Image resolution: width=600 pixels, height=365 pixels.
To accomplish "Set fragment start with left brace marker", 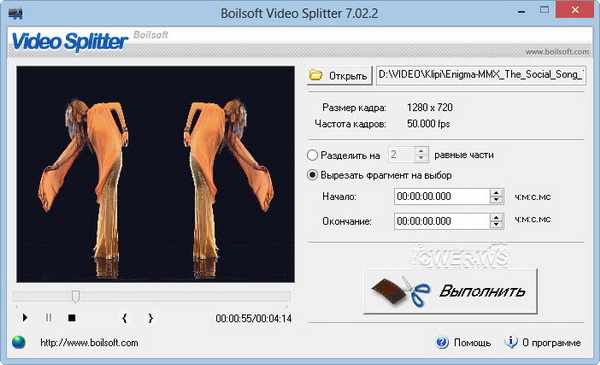I will 124,318.
